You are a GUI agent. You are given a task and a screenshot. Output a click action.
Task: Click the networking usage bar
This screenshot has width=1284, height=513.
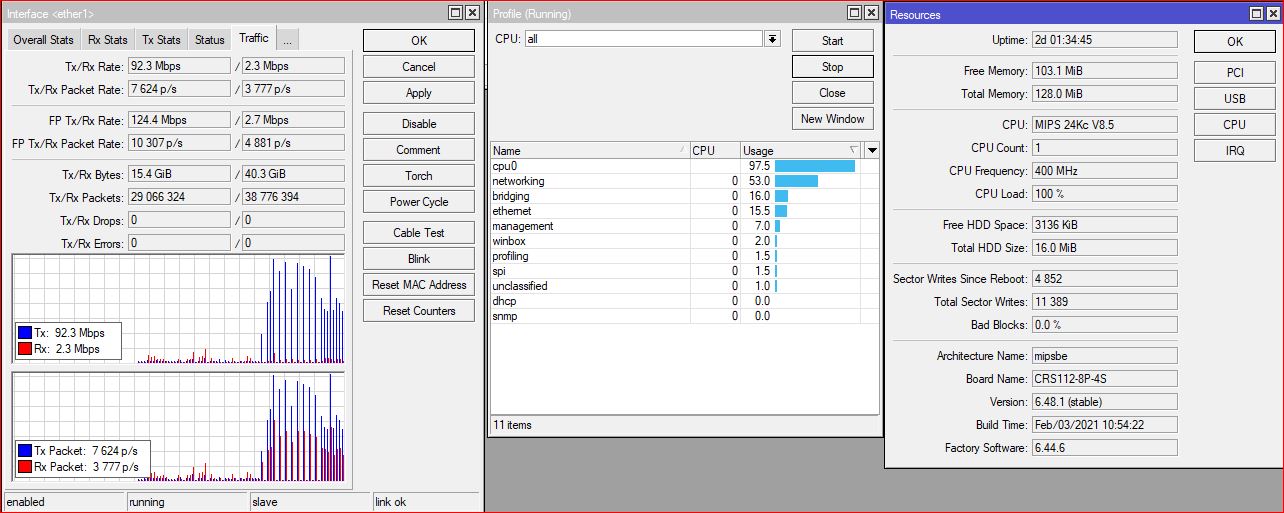tap(797, 181)
